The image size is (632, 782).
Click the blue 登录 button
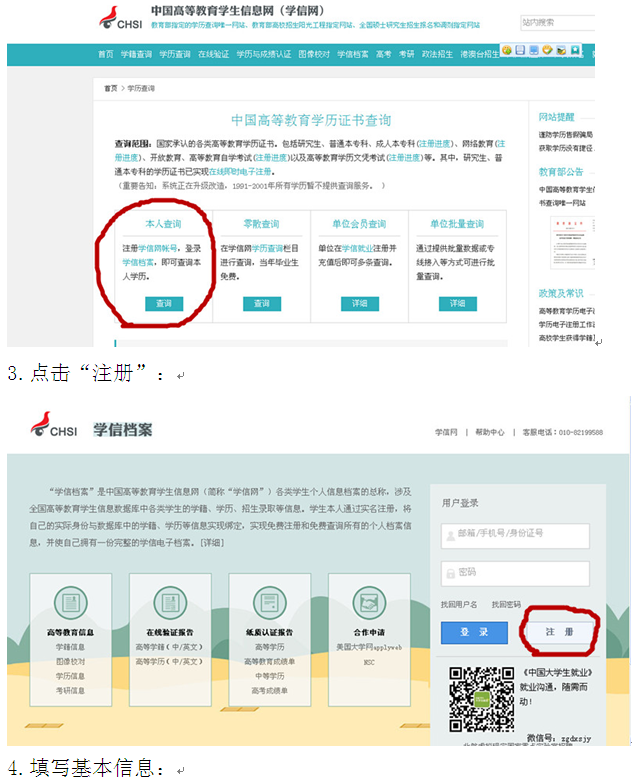point(474,632)
